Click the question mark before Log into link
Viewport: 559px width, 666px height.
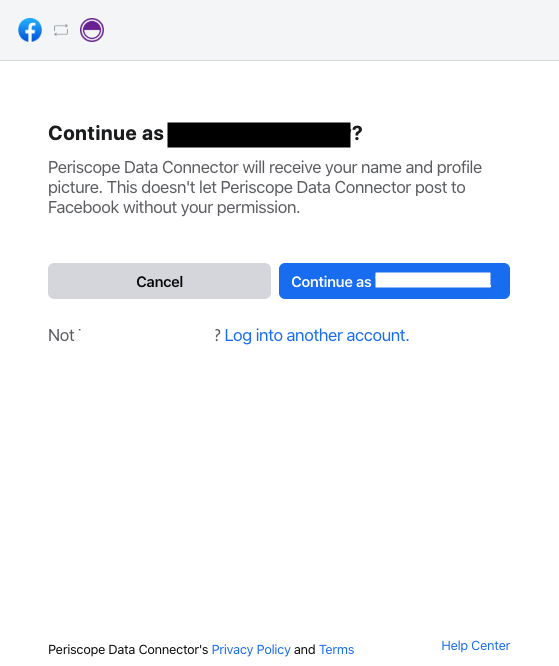217,336
